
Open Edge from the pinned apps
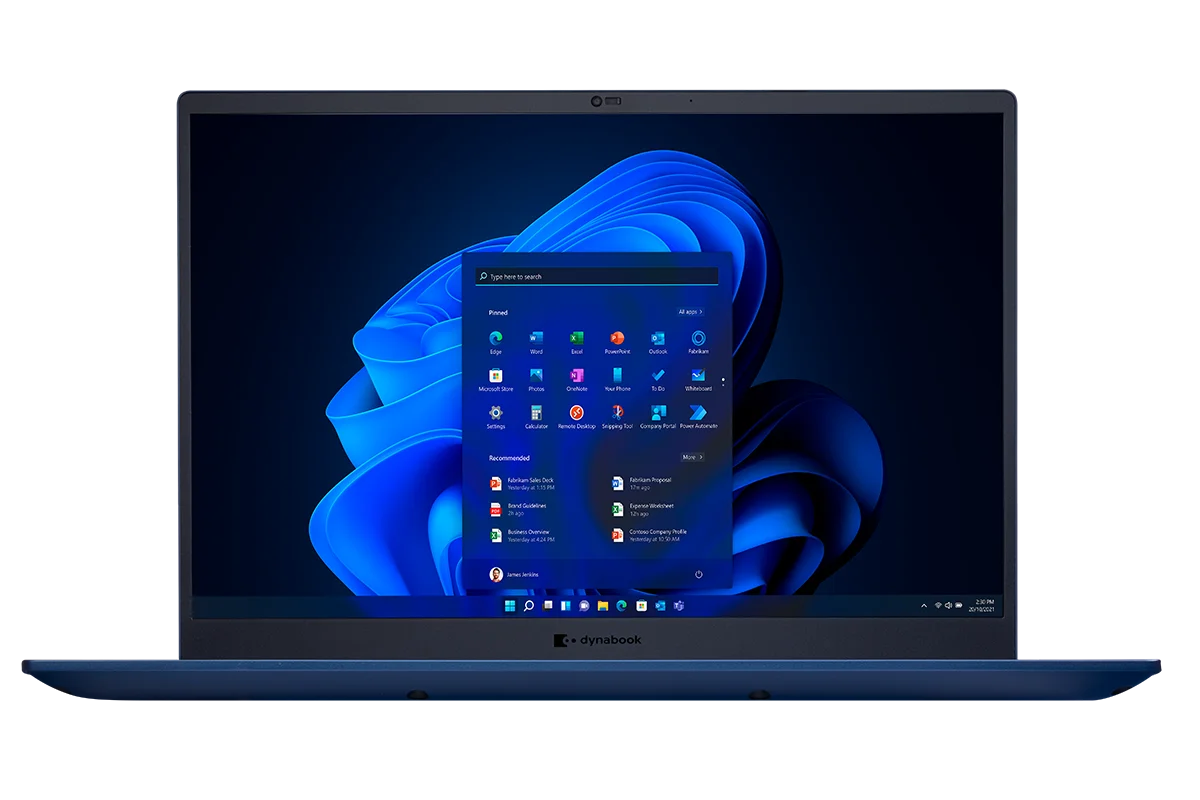pyautogui.click(x=496, y=339)
